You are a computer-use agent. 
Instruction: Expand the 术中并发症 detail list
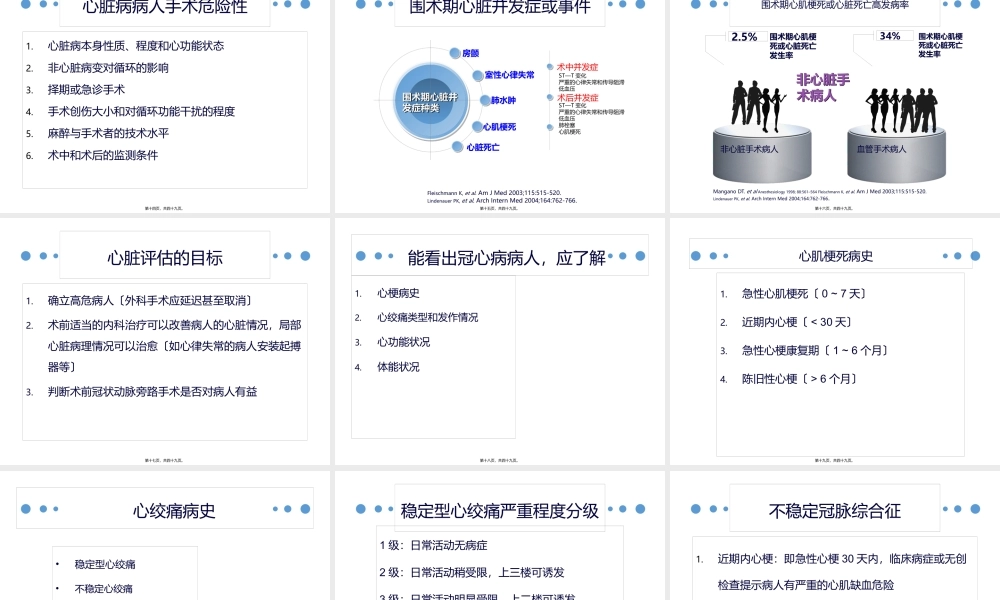(x=578, y=65)
